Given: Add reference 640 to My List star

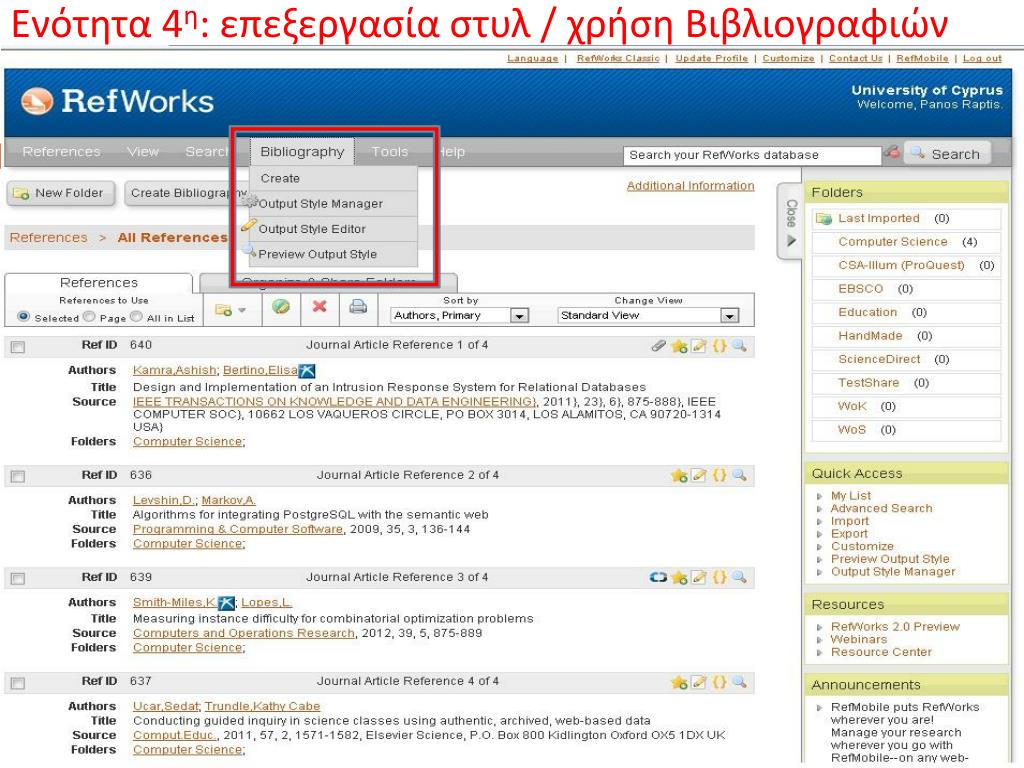Looking at the screenshot, I should click(679, 345).
